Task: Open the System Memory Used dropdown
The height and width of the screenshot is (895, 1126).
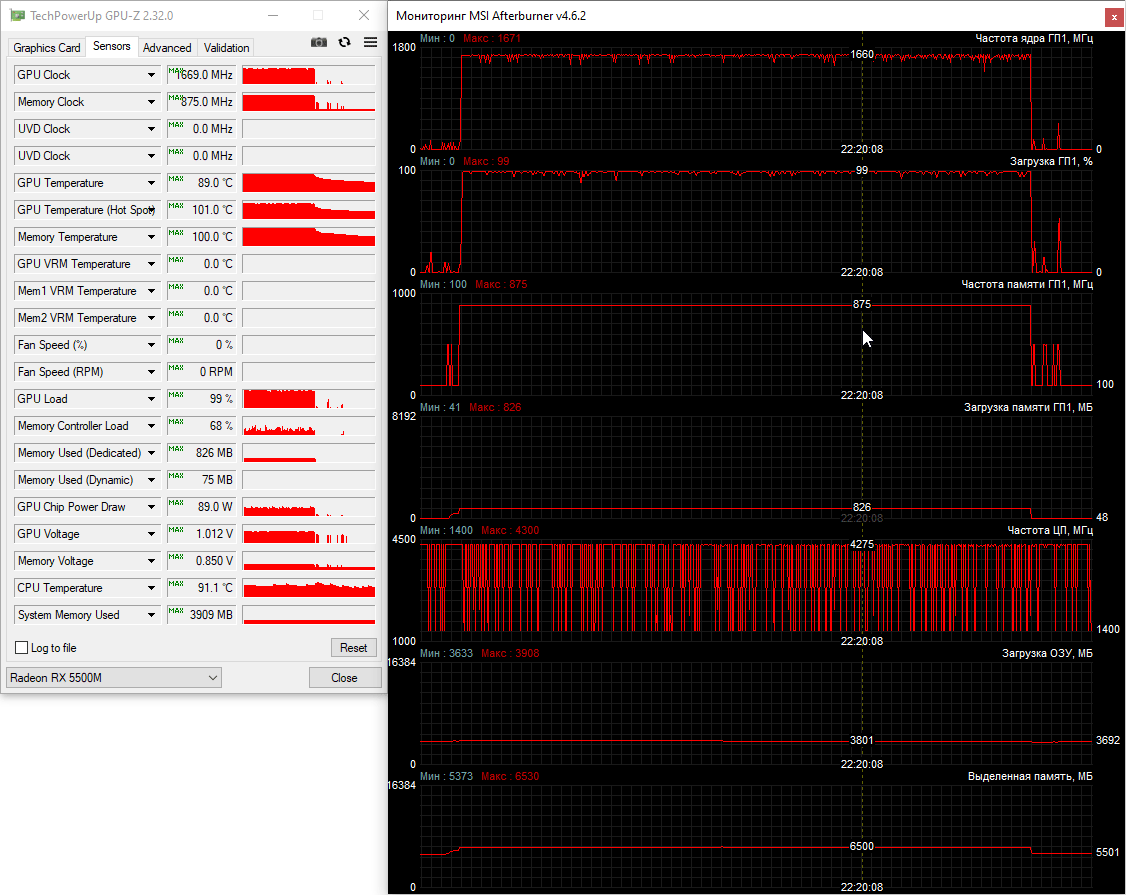Action: tap(151, 616)
